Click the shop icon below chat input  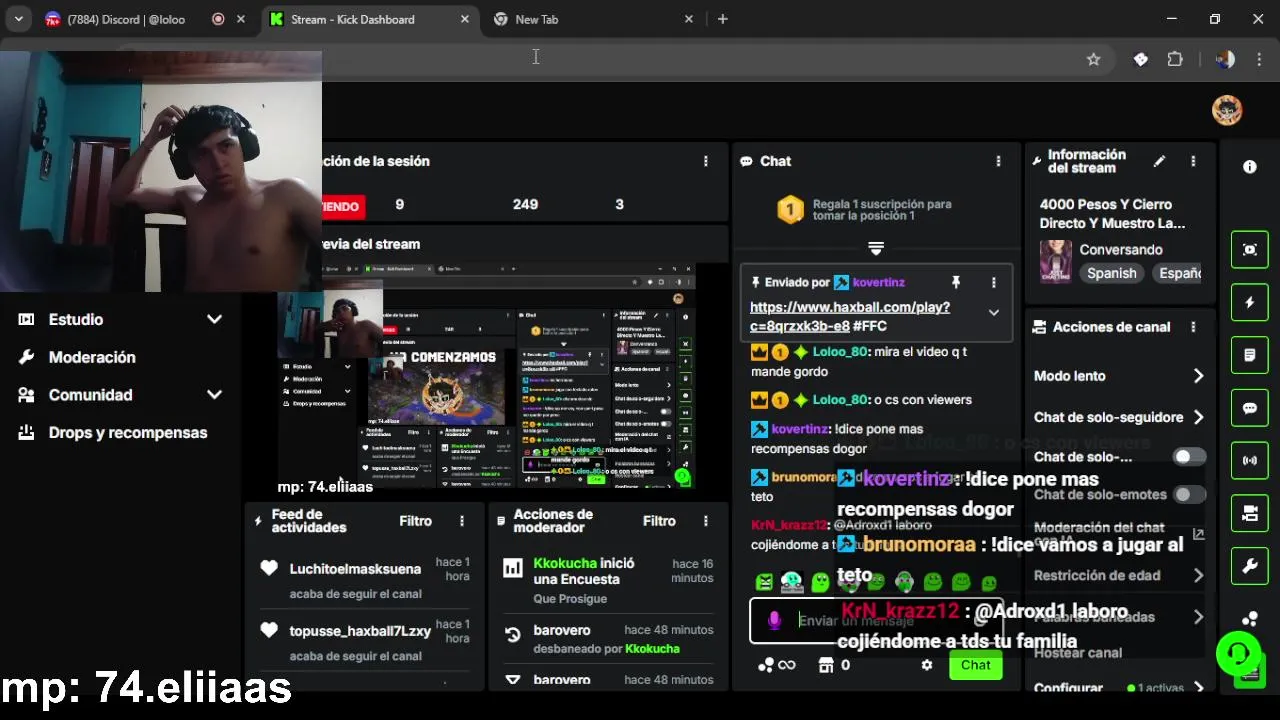[x=826, y=665]
